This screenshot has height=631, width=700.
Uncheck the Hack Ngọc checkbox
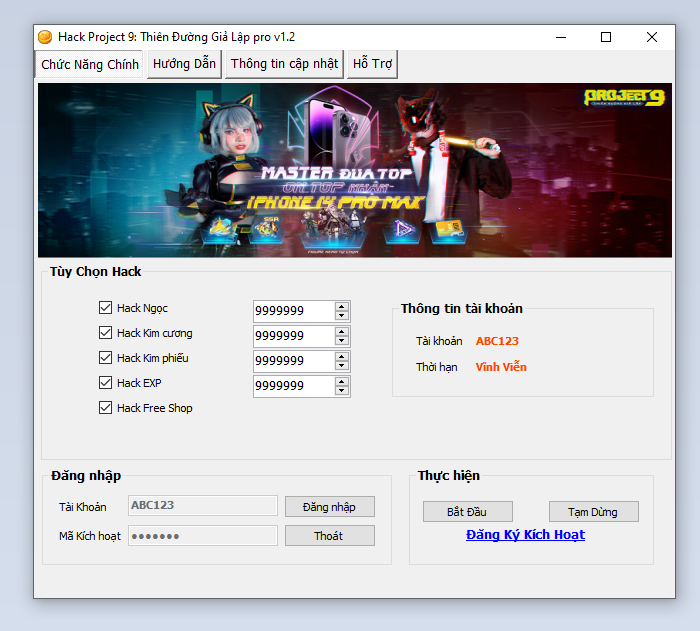click(x=106, y=308)
